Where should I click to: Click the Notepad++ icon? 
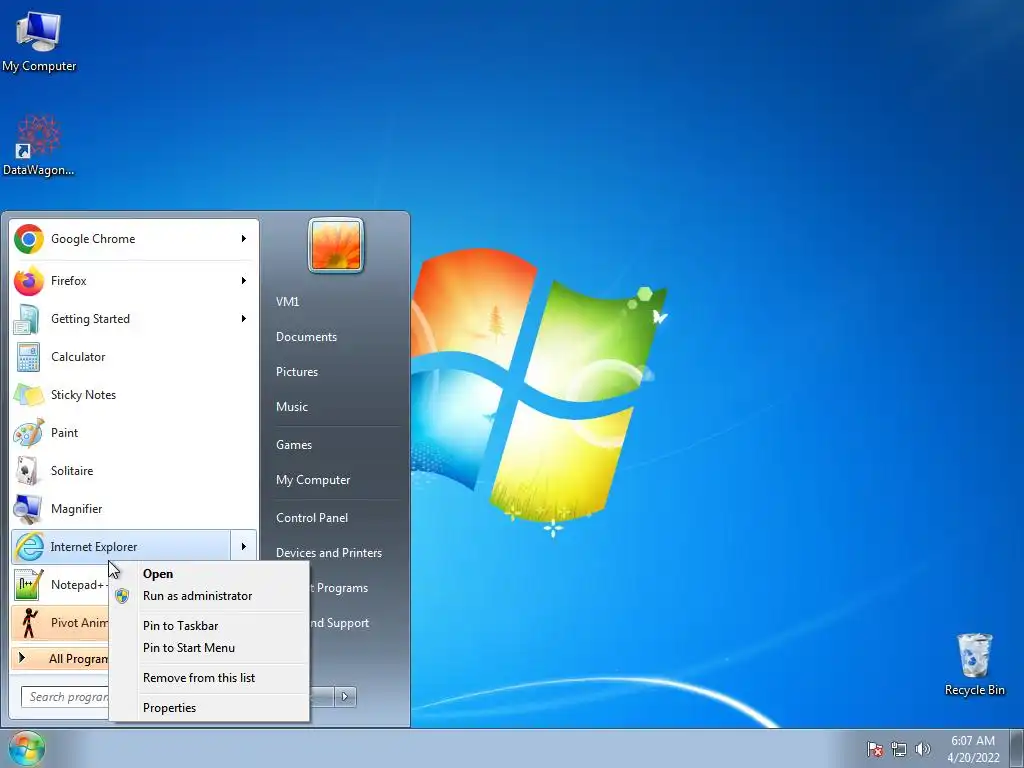28,584
